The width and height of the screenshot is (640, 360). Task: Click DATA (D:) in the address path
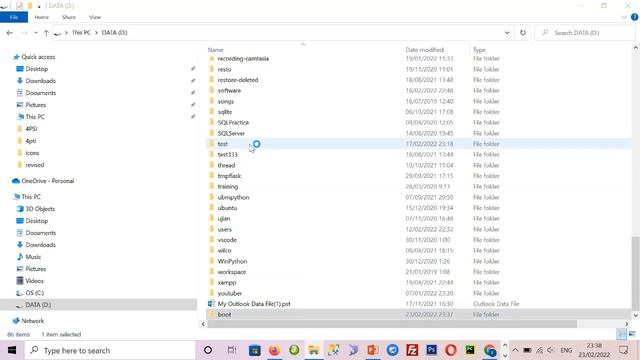tap(114, 33)
